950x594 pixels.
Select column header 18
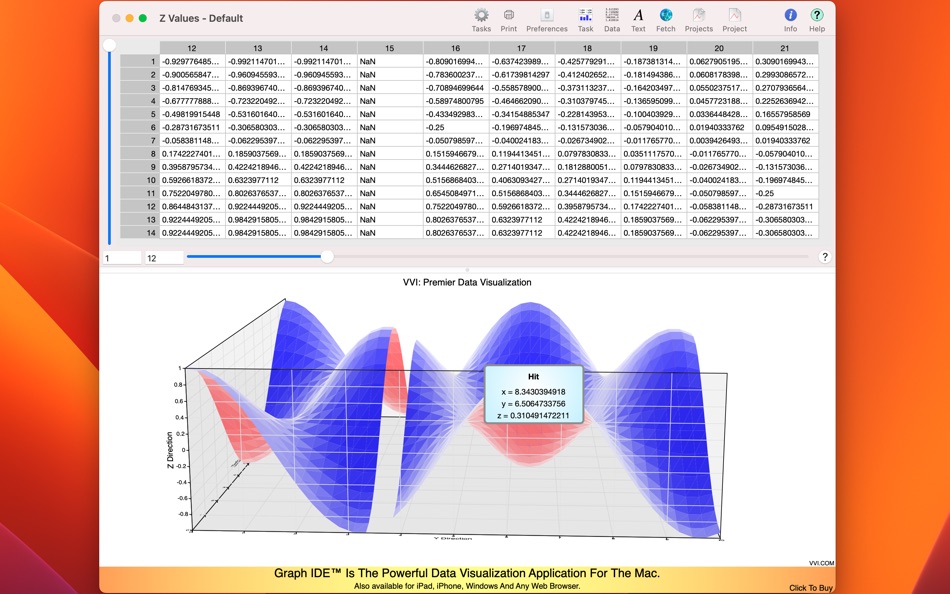(588, 48)
